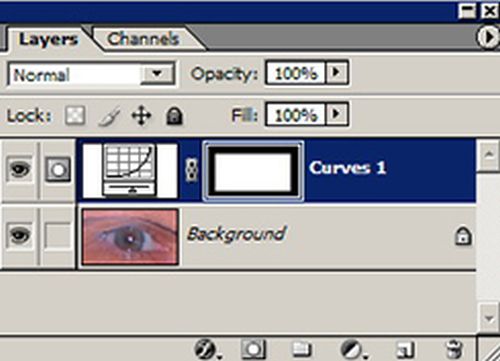
Task: Click the add layer style icon
Action: 205,350
